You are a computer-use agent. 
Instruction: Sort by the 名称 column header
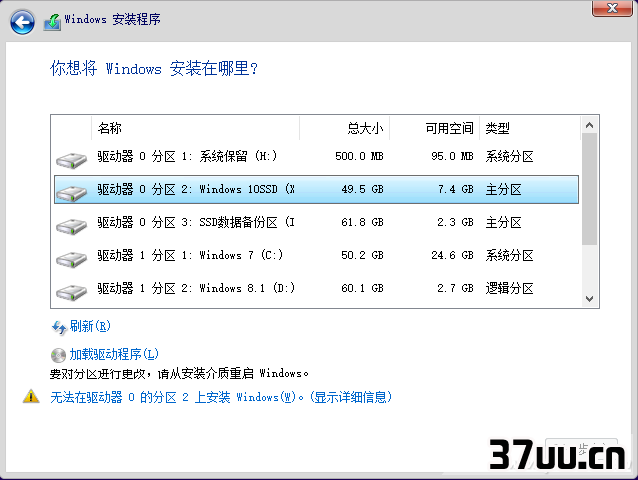click(196, 128)
